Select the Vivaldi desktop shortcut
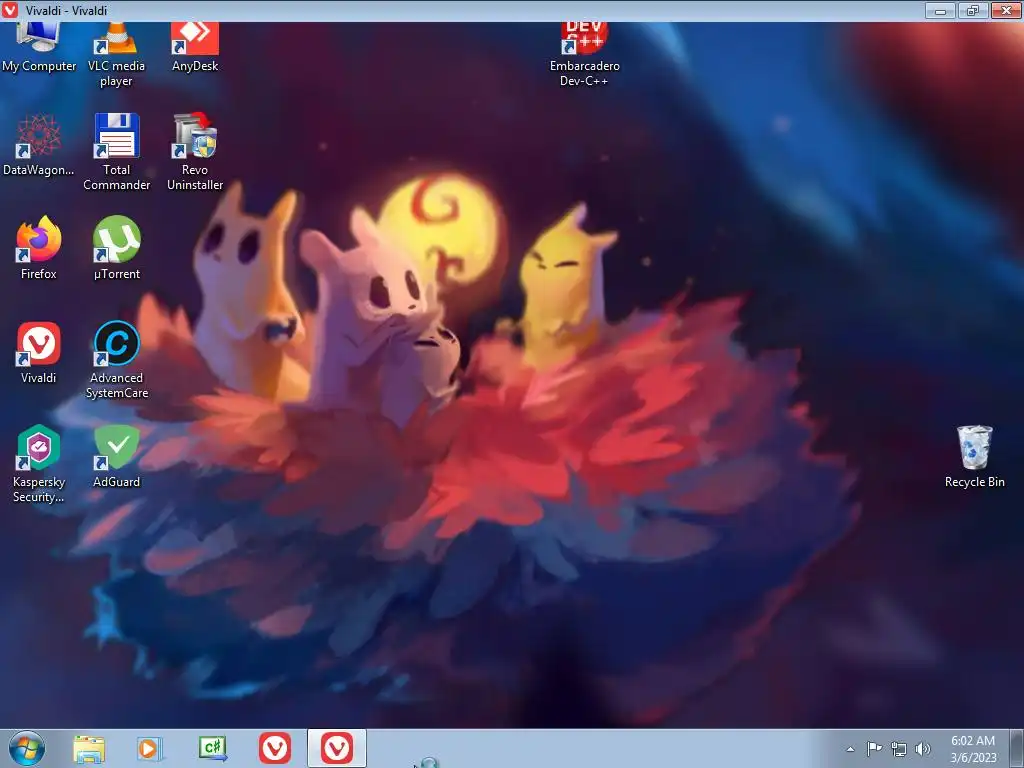This screenshot has width=1024, height=768. click(39, 353)
